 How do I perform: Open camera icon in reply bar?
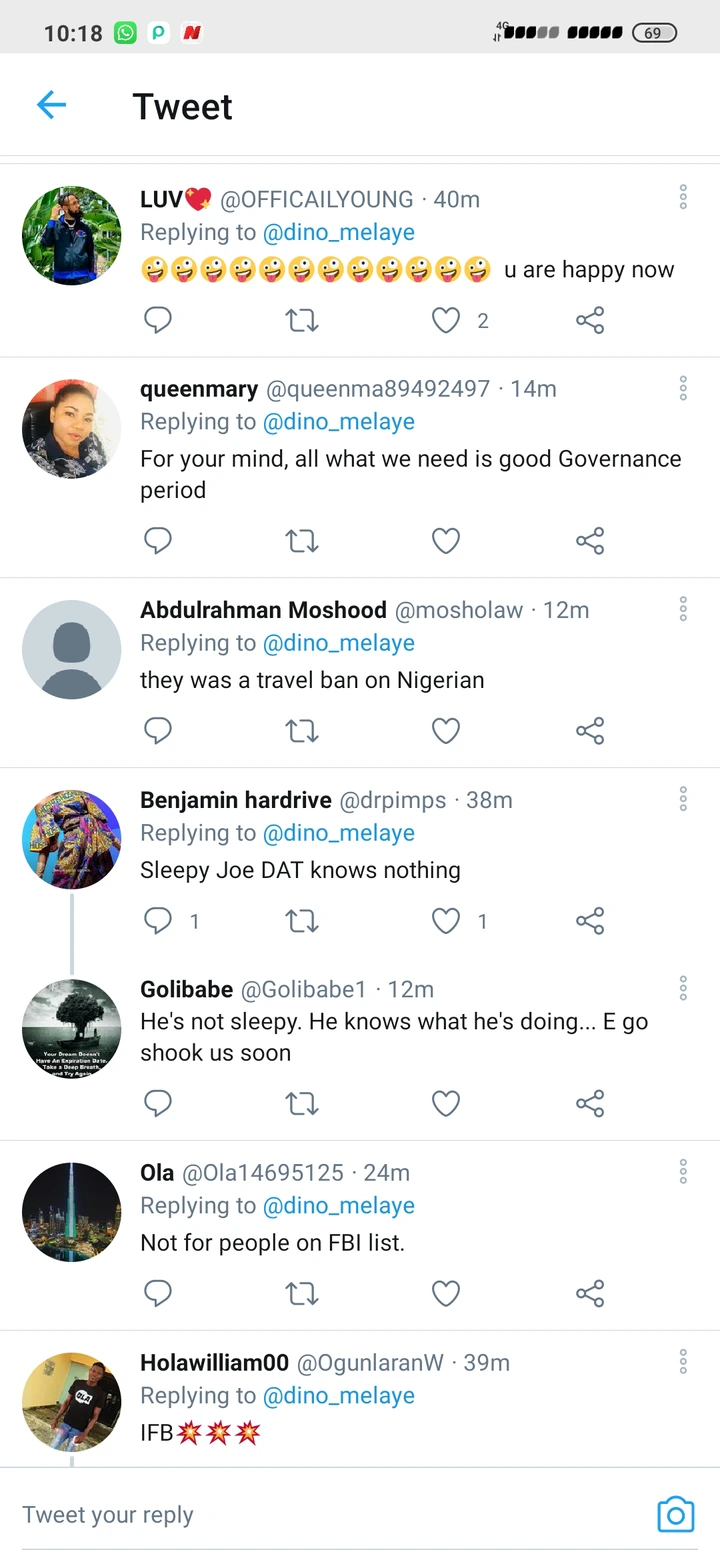675,1514
